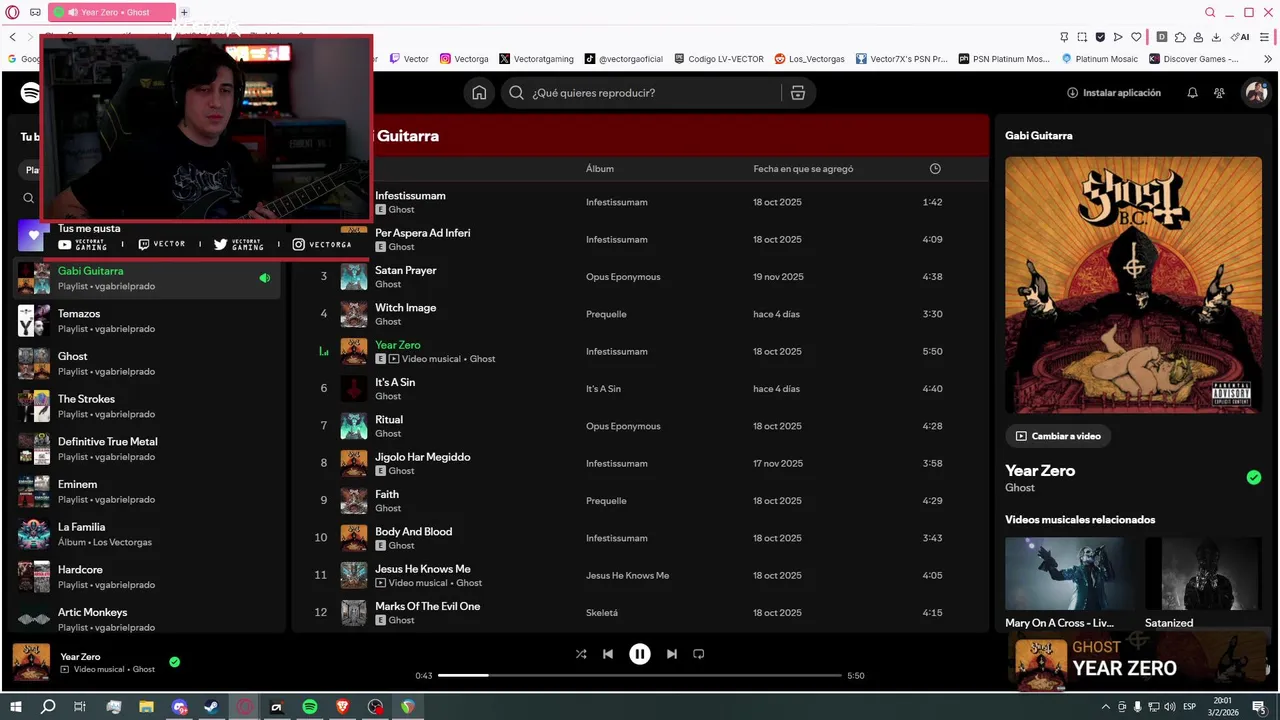This screenshot has height=720, width=1280.
Task: Open Windows Start menu
Action: (x=15, y=707)
